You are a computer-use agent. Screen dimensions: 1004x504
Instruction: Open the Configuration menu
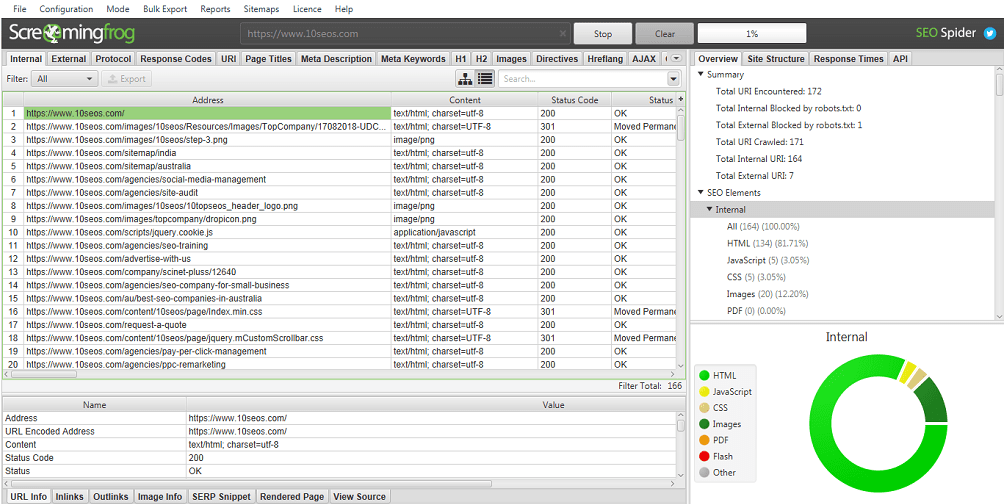pyautogui.click(x=66, y=9)
